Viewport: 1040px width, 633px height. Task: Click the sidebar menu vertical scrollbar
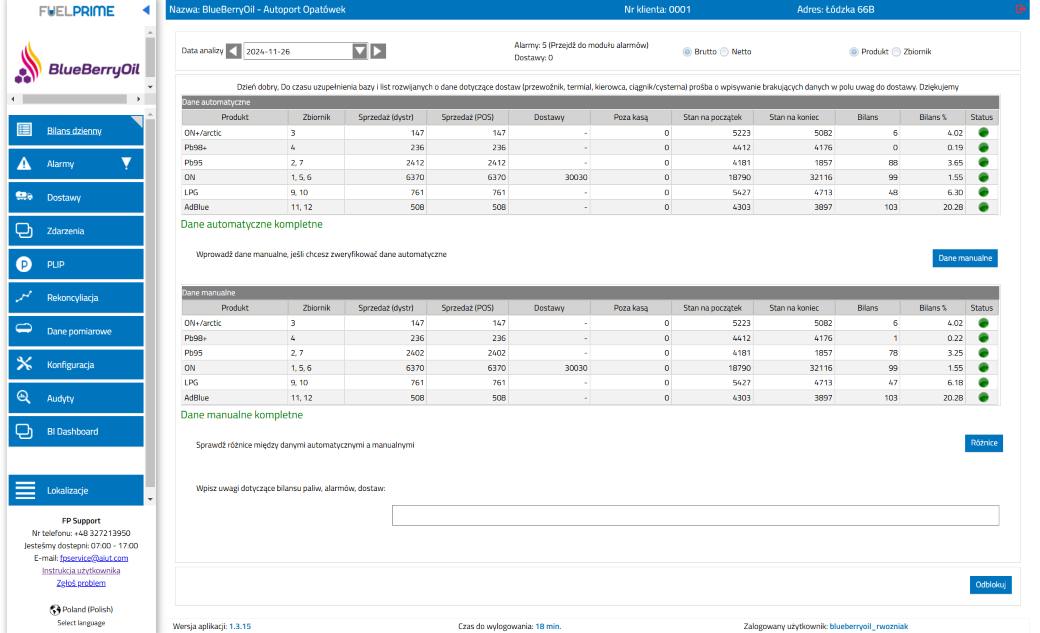(151, 305)
